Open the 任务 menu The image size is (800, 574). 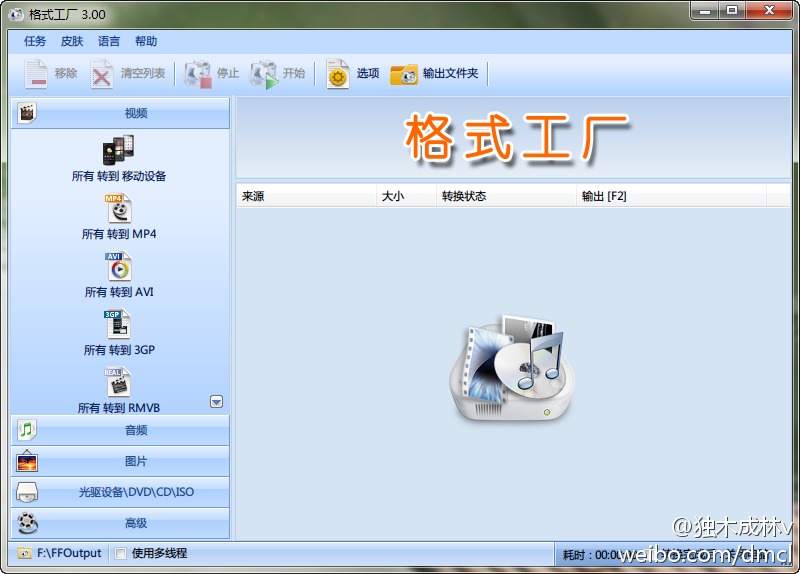click(35, 41)
